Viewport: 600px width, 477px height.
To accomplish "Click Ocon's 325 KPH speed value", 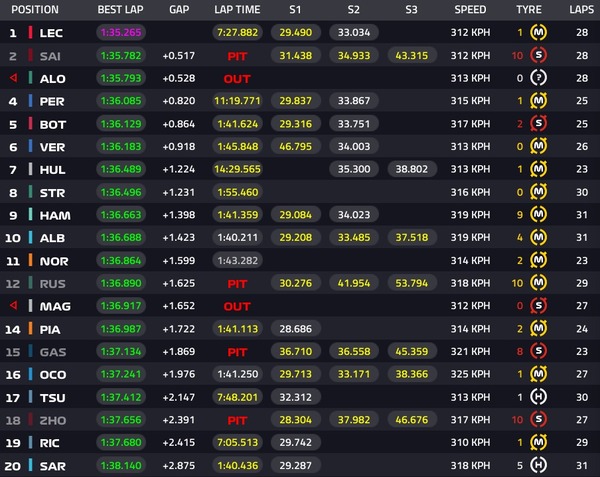I will click(x=470, y=374).
